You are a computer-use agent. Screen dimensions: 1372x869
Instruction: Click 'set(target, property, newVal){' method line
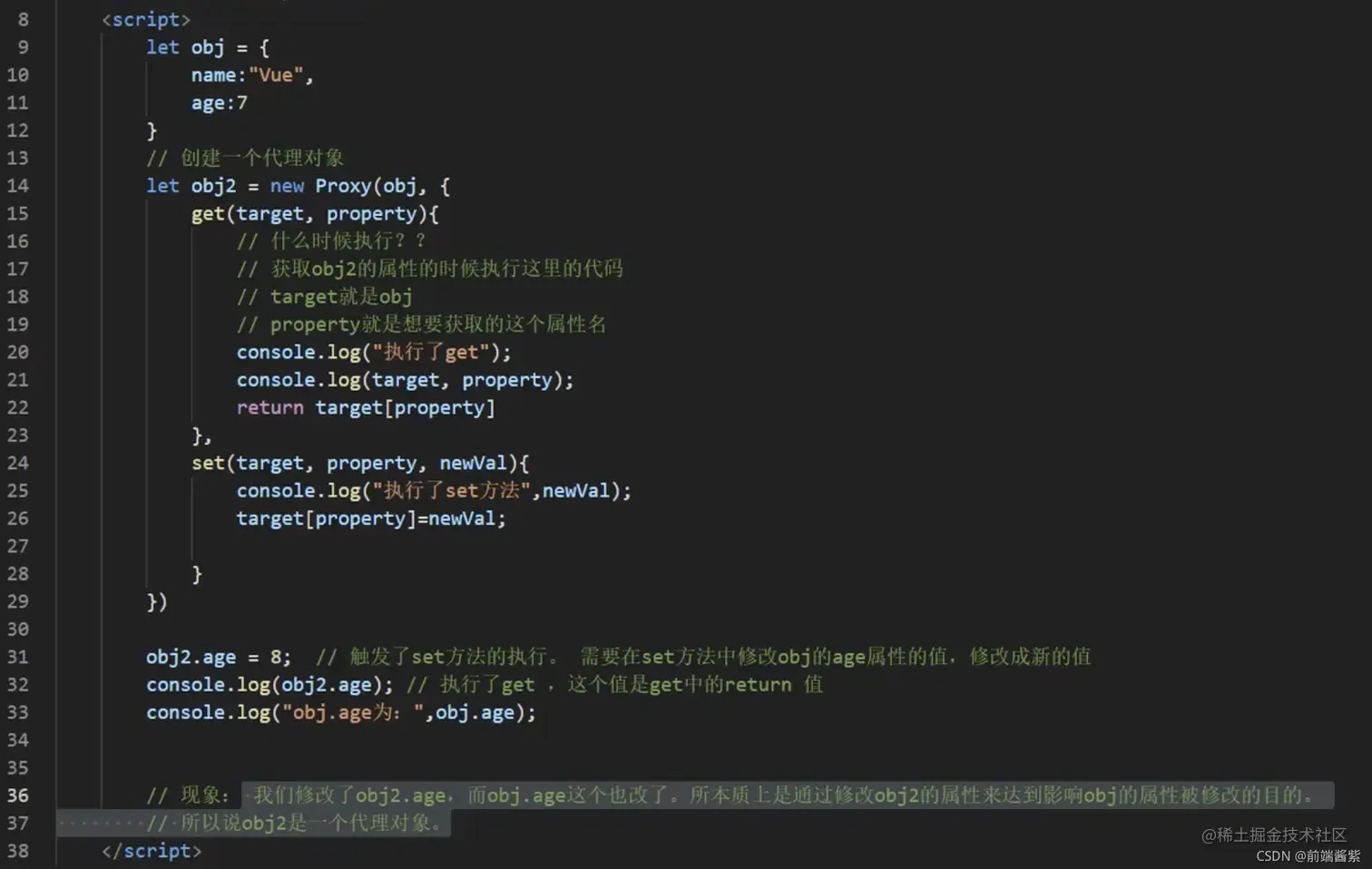(x=360, y=464)
